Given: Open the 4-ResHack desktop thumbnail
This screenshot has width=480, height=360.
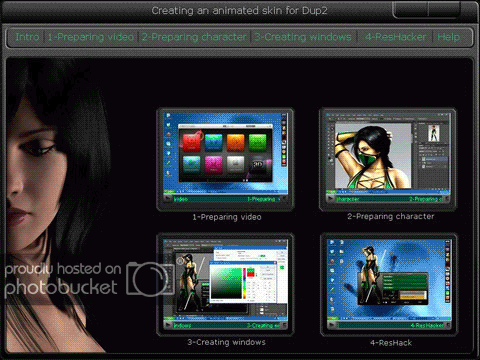Looking at the screenshot, I should [388, 284].
